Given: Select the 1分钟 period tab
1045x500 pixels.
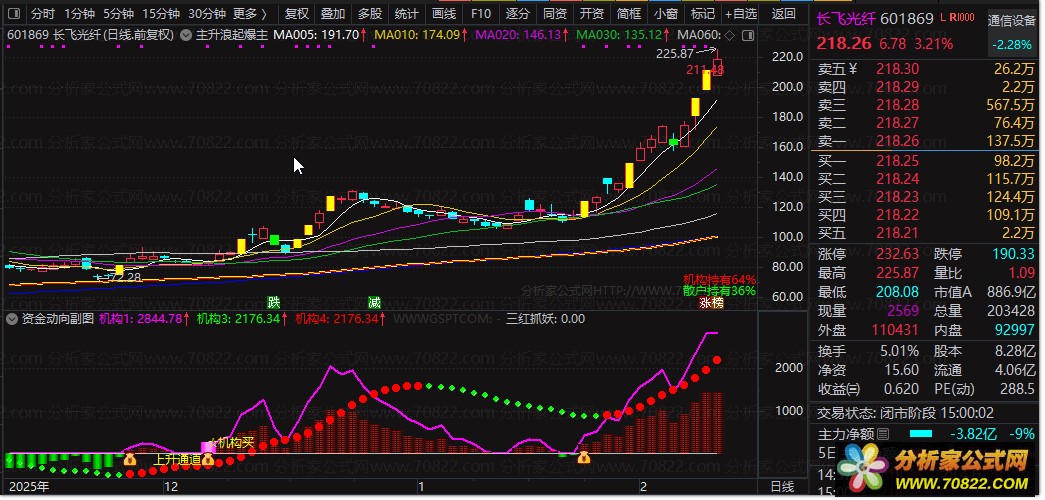Looking at the screenshot, I should tap(80, 13).
